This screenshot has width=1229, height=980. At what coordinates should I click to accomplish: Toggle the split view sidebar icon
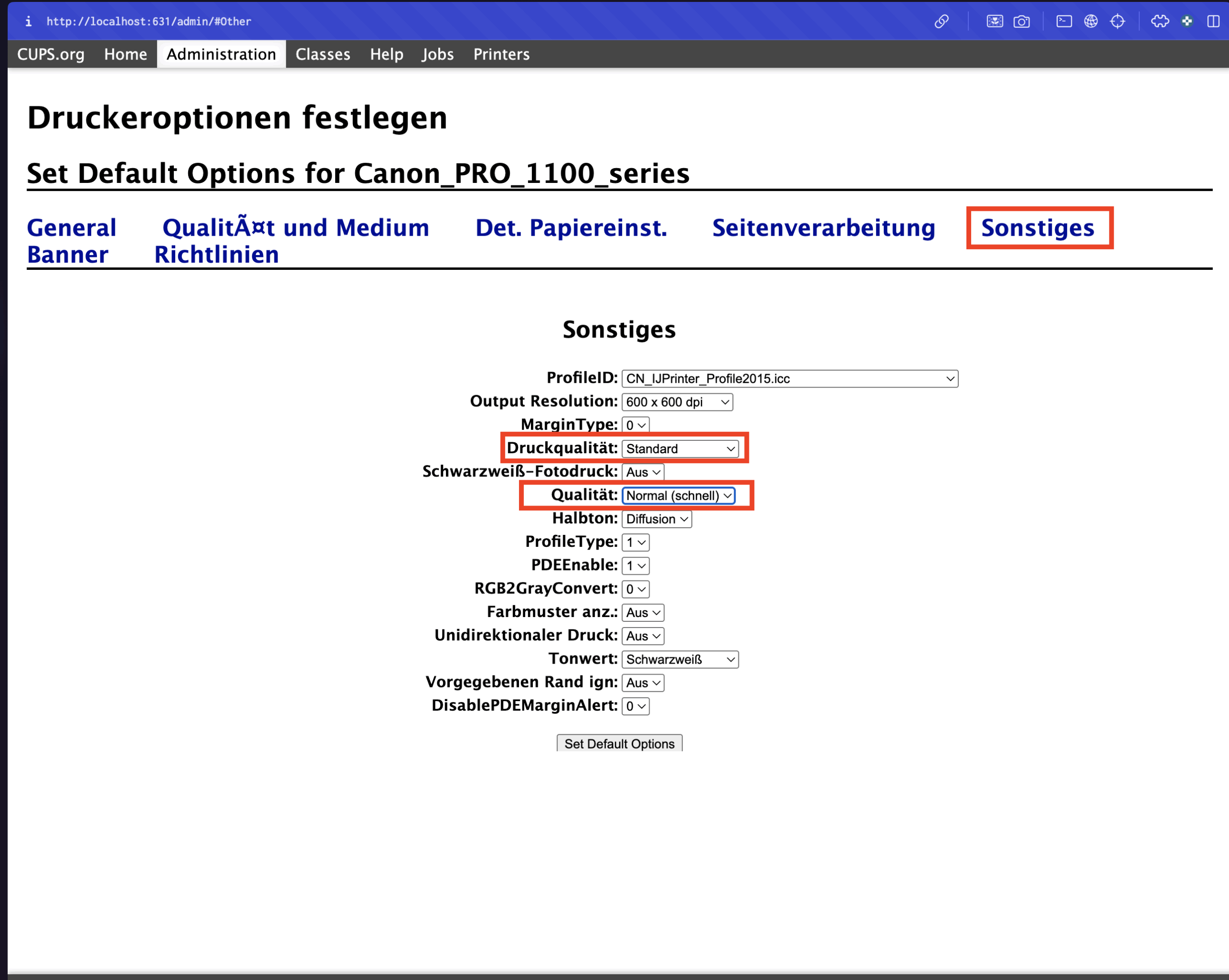pos(1213,21)
